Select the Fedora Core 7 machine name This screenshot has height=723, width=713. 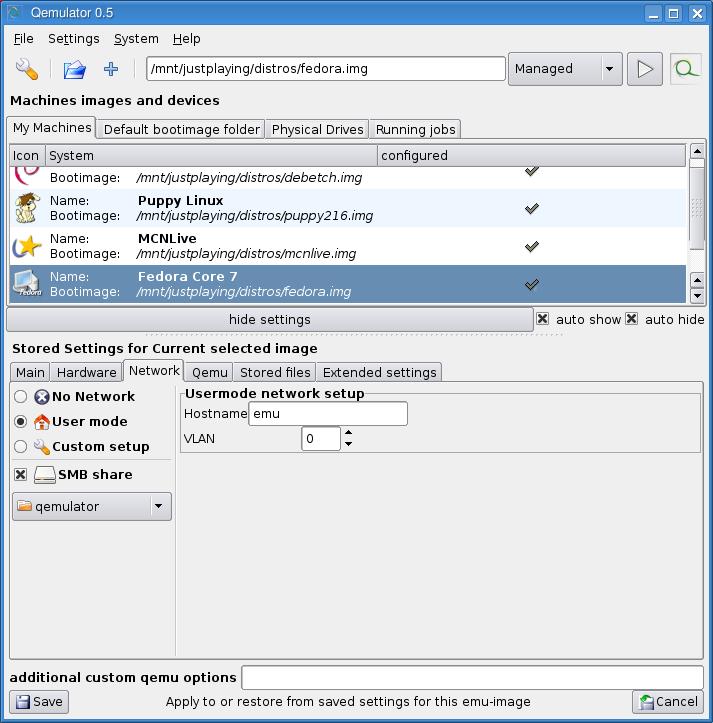pyautogui.click(x=187, y=276)
